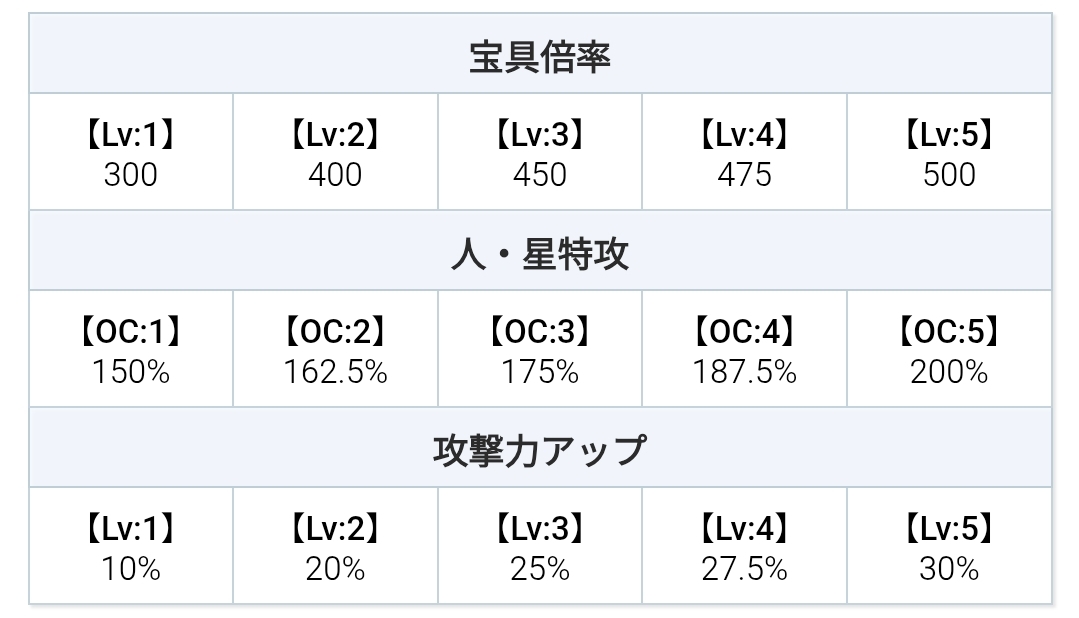Image resolution: width=1079 pixels, height=618 pixels.
Task: Click the OC:4 cell showing 187.5%
Action: [x=744, y=351]
